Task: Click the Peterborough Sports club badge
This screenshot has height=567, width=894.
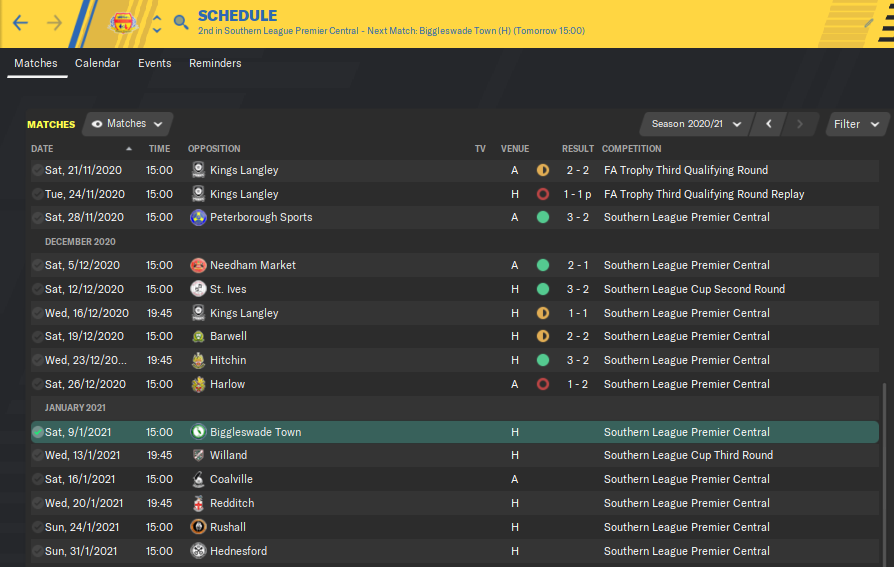Action: 198,217
